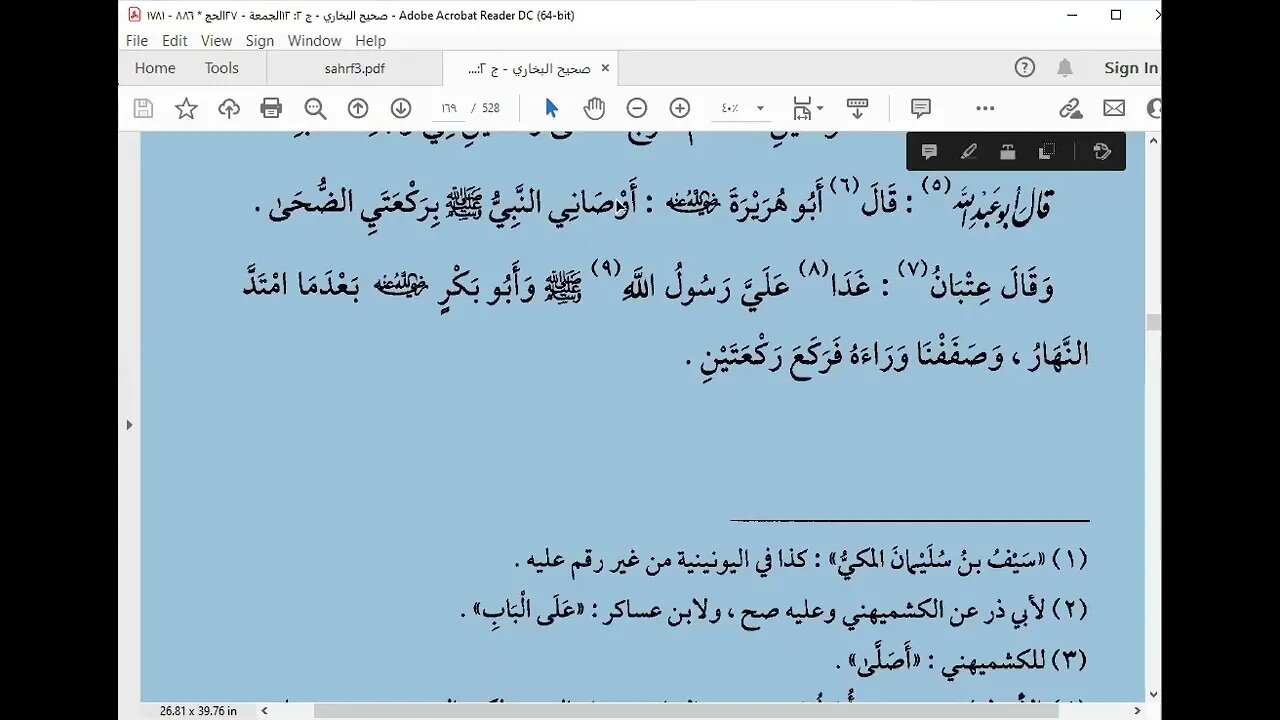1280x720 pixels.
Task: Click footnote (1) سيف بن سليمان line
Action: [800, 560]
